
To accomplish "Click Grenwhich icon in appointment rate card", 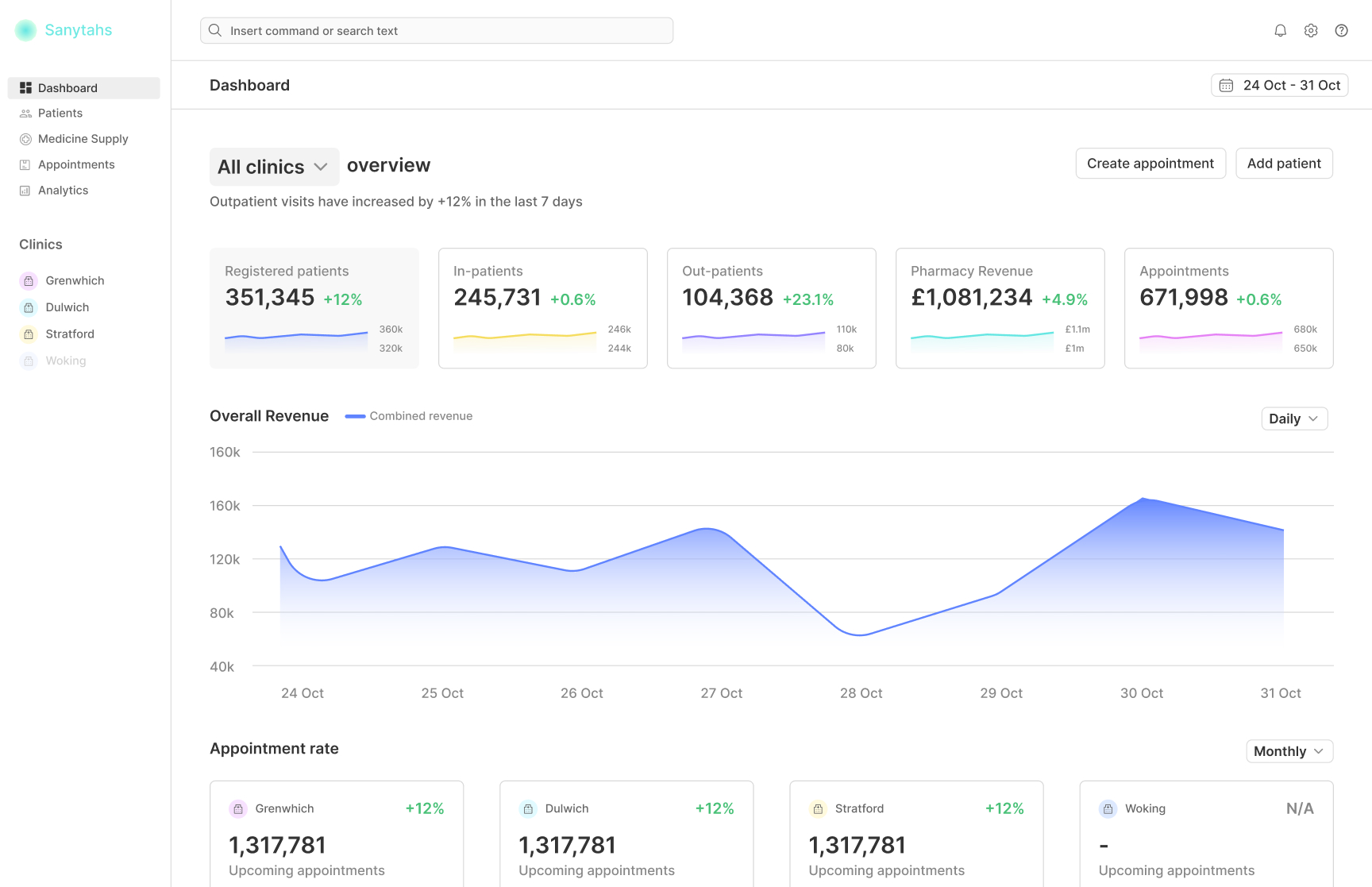I will tap(238, 808).
